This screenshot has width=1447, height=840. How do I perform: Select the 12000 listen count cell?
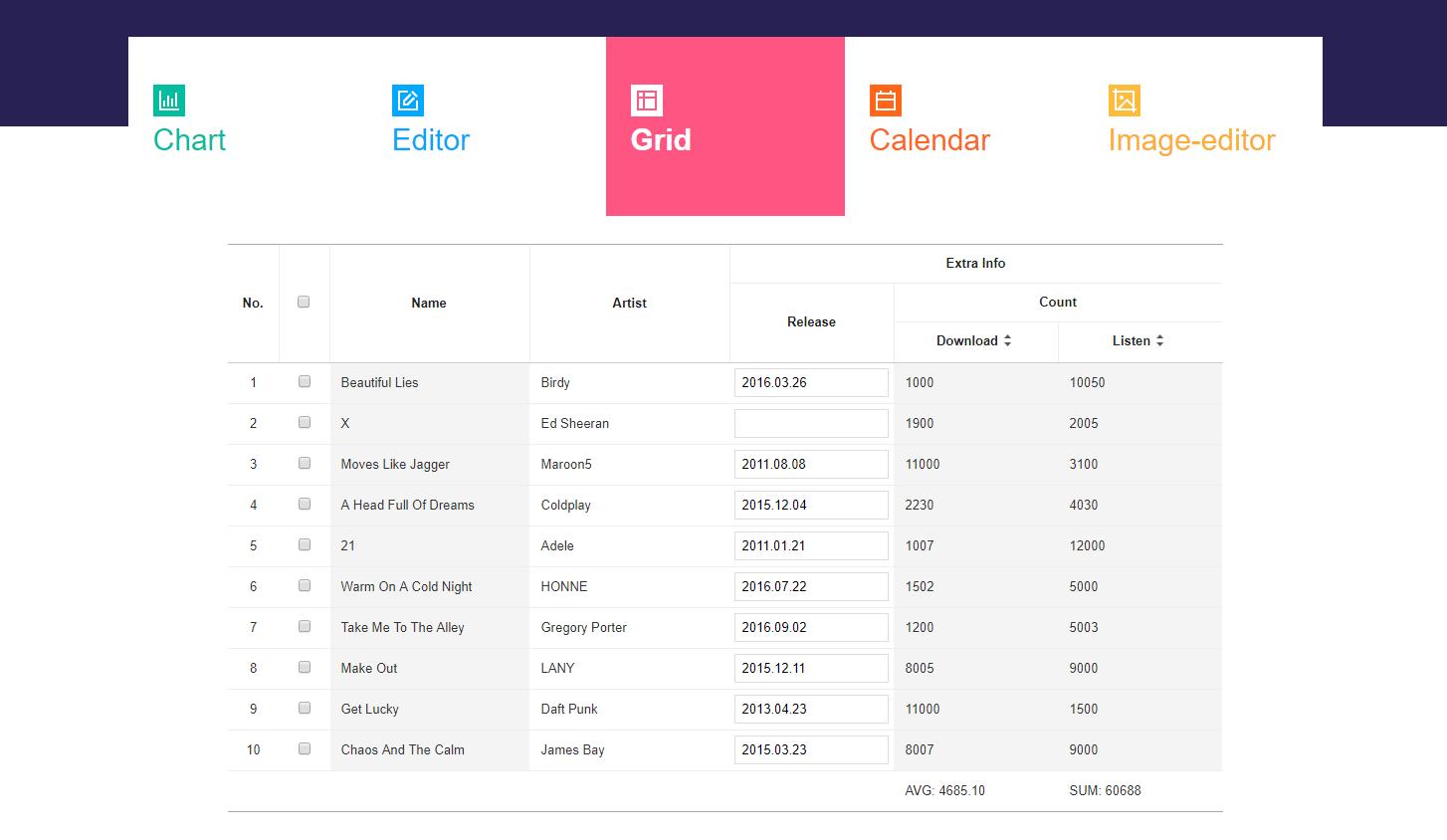point(1140,545)
